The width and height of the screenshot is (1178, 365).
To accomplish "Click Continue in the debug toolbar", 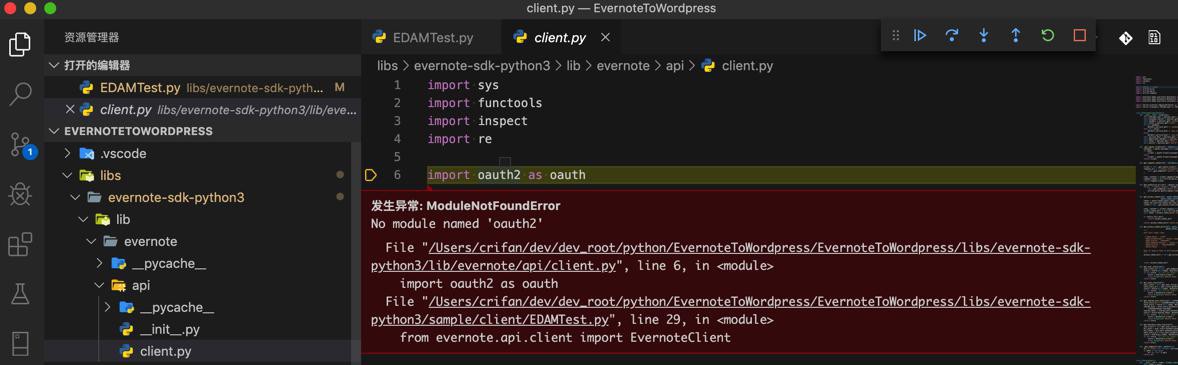I will click(920, 35).
